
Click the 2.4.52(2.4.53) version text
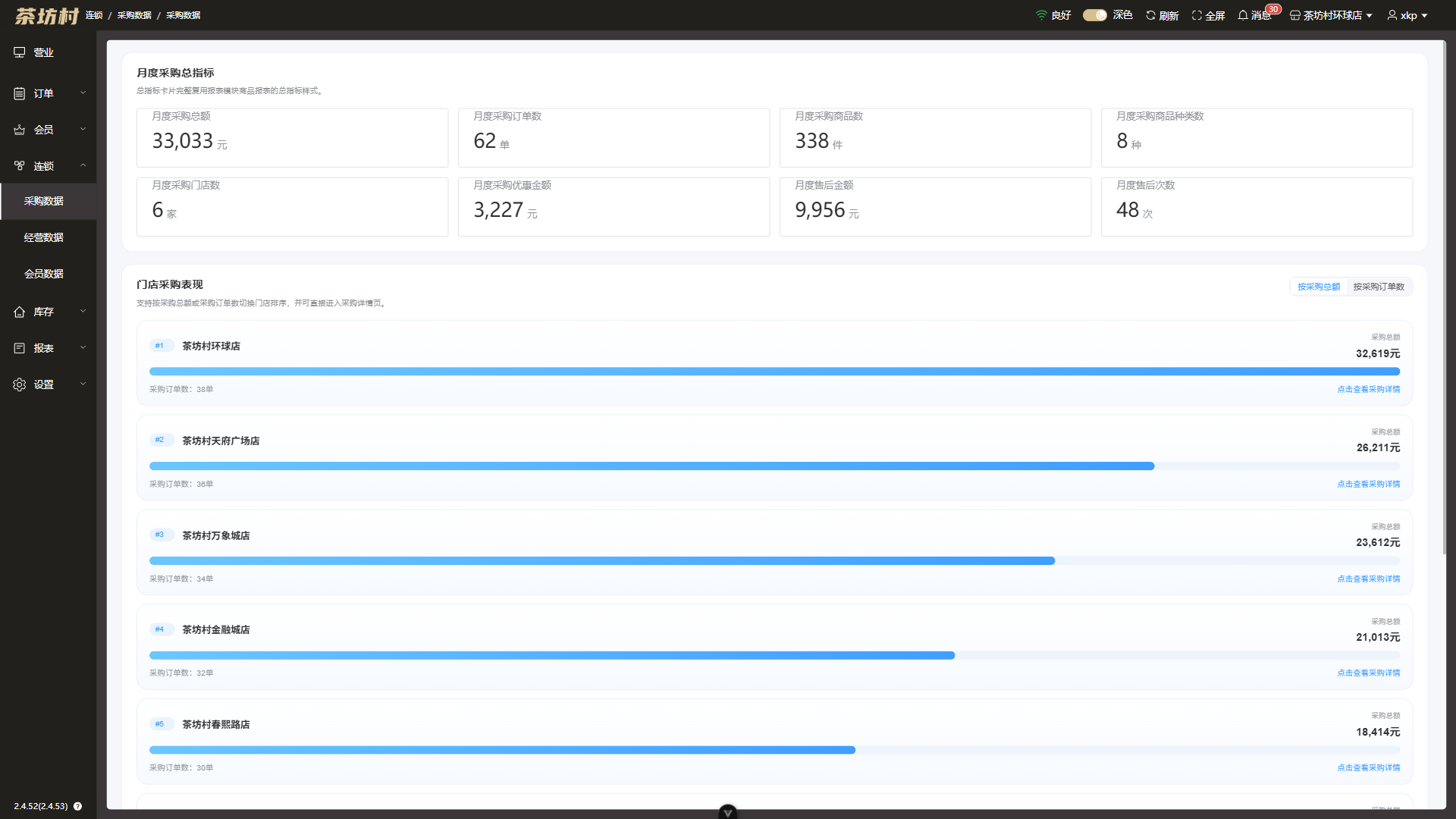click(41, 806)
